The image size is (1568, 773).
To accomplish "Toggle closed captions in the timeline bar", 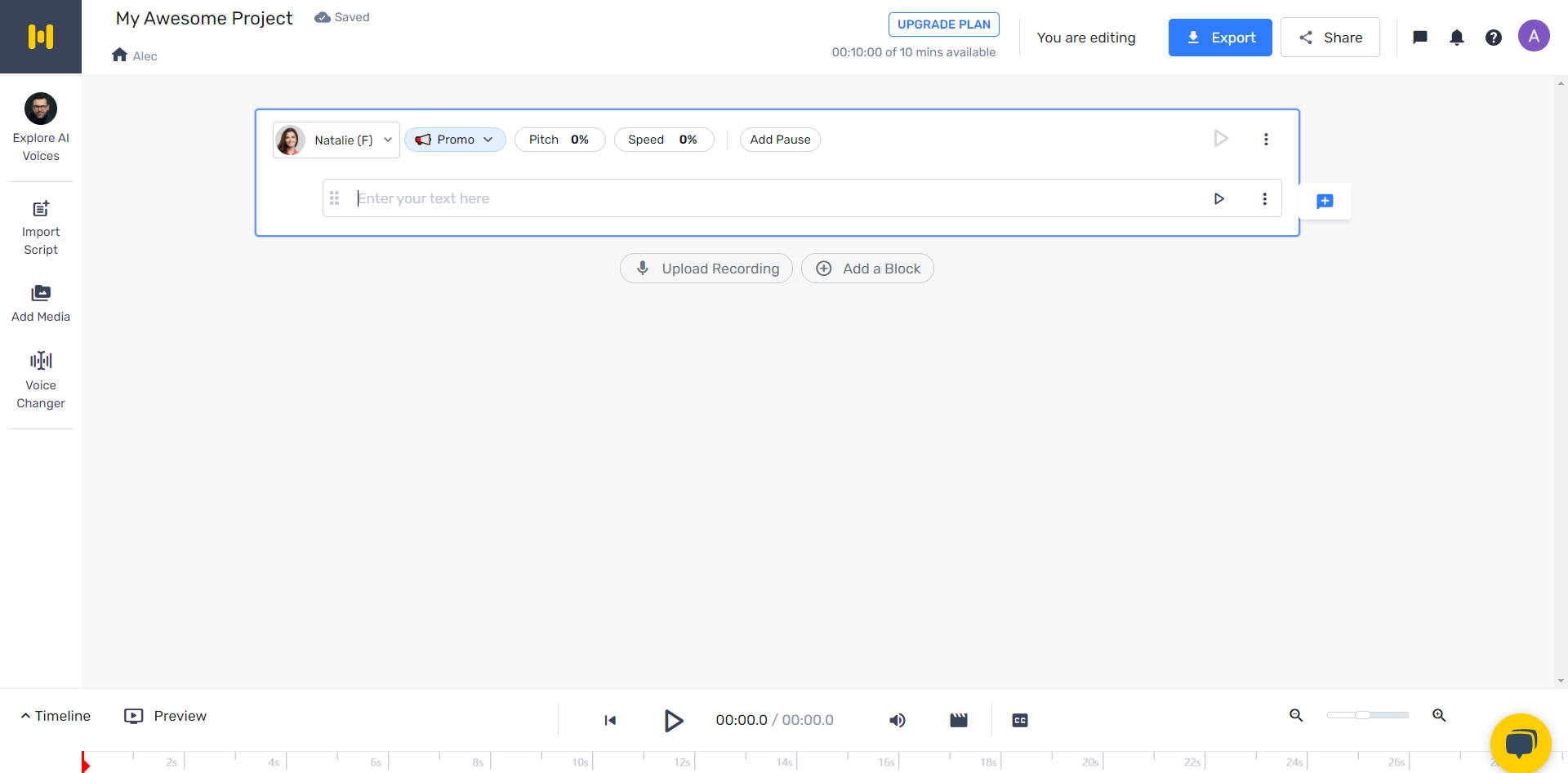I will [x=1019, y=720].
